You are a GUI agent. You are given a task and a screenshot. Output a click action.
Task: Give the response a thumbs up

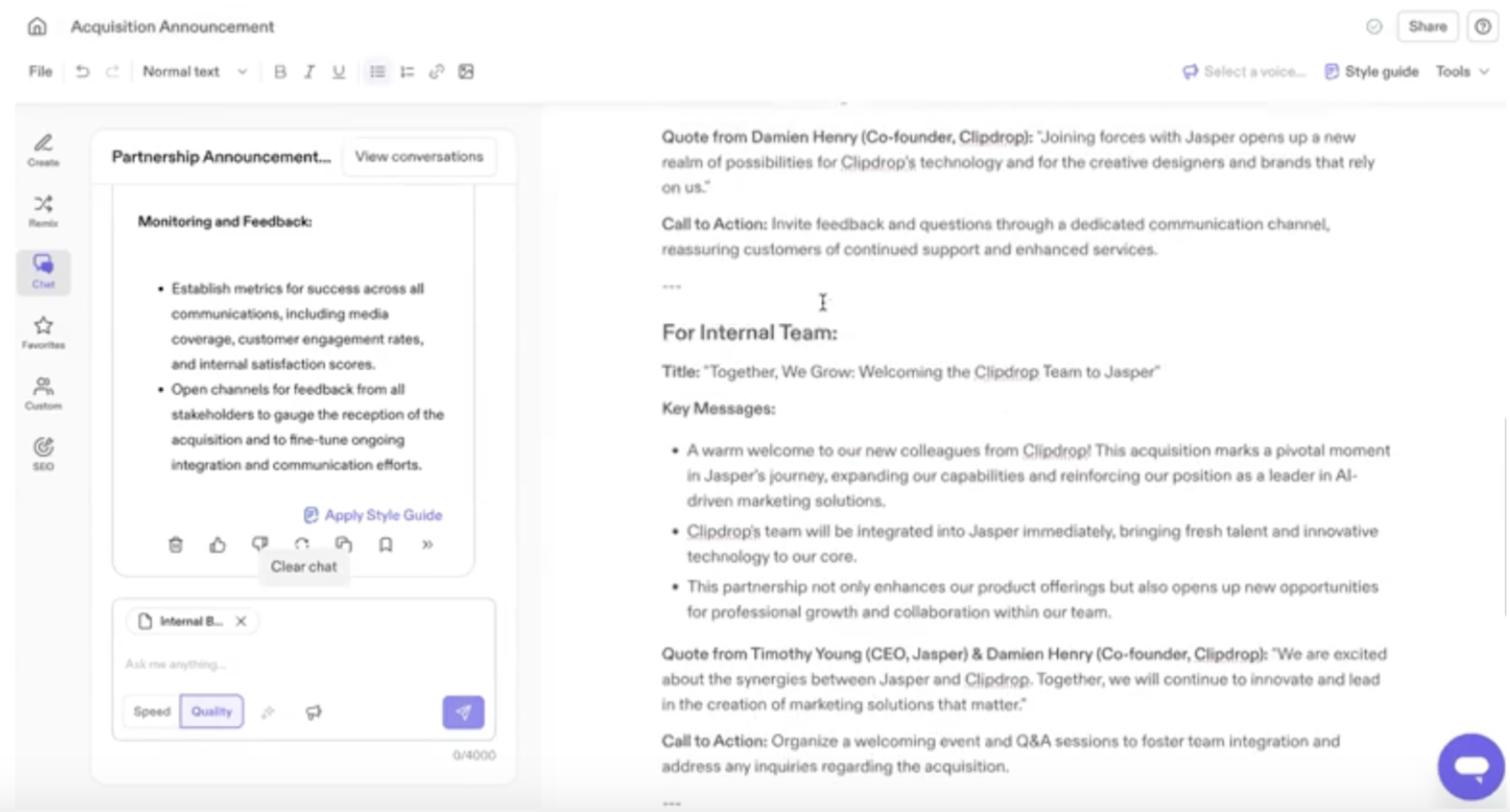click(218, 545)
